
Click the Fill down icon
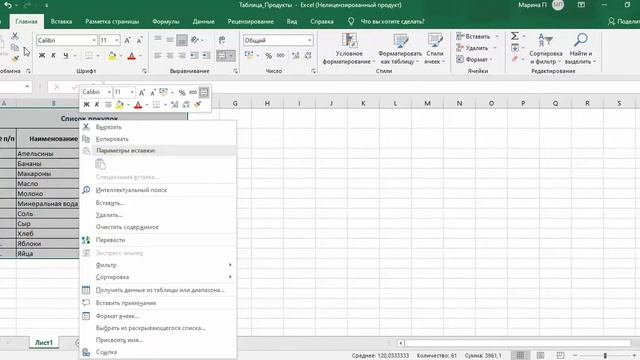click(515, 47)
